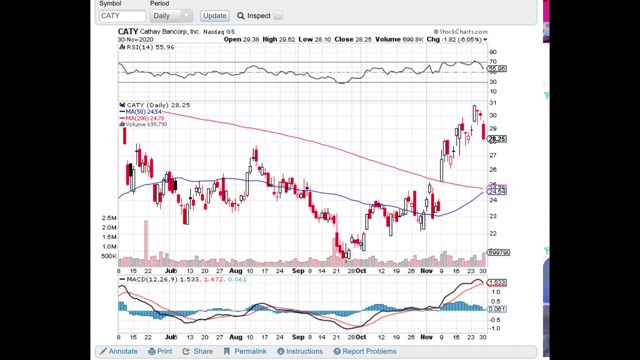Click the CATY Cathay Bancorp chart title
Image resolution: width=640 pixels, height=360 pixels.
tap(176, 31)
